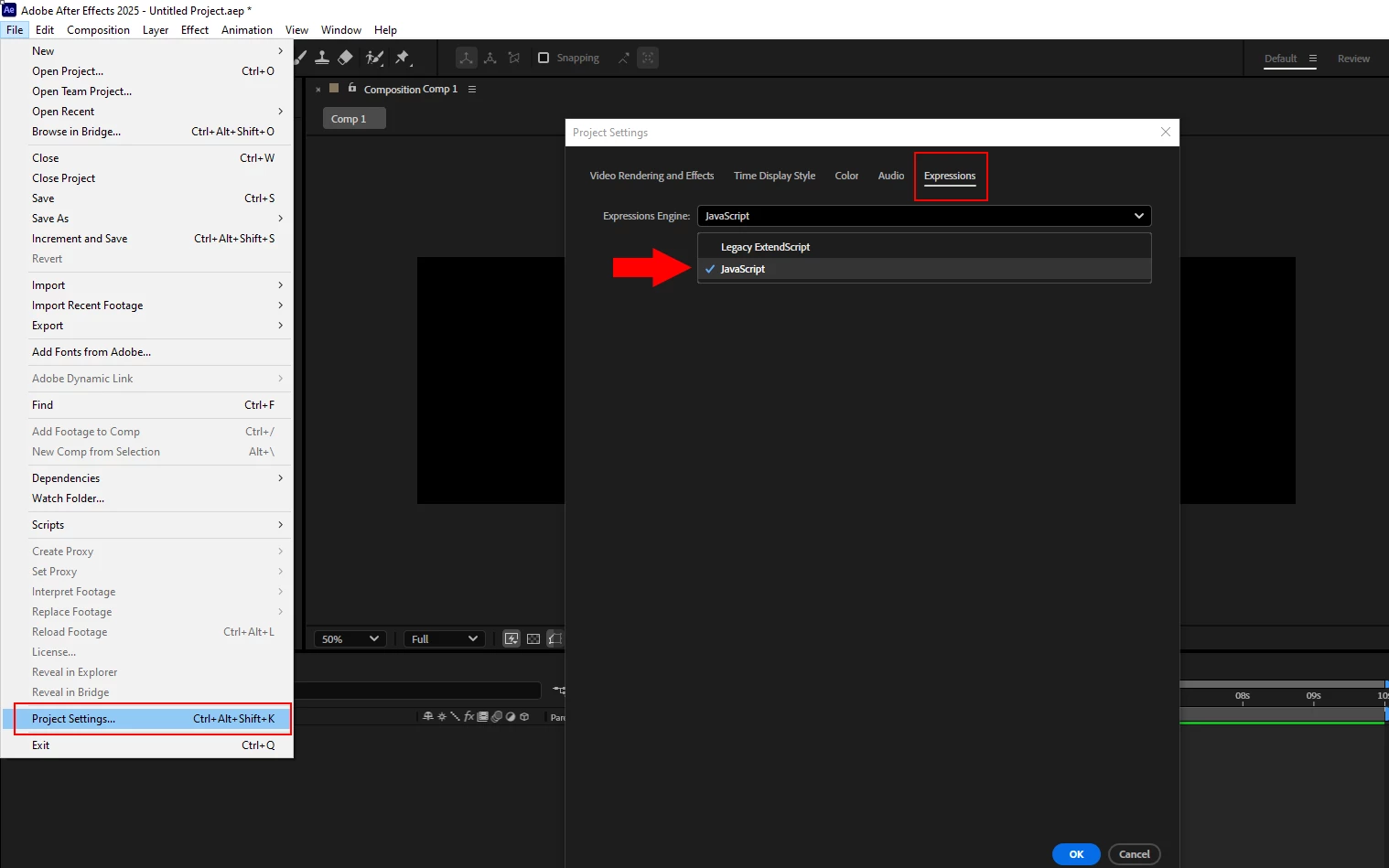
Task: Open the Time Display Style tab
Action: coord(774,176)
